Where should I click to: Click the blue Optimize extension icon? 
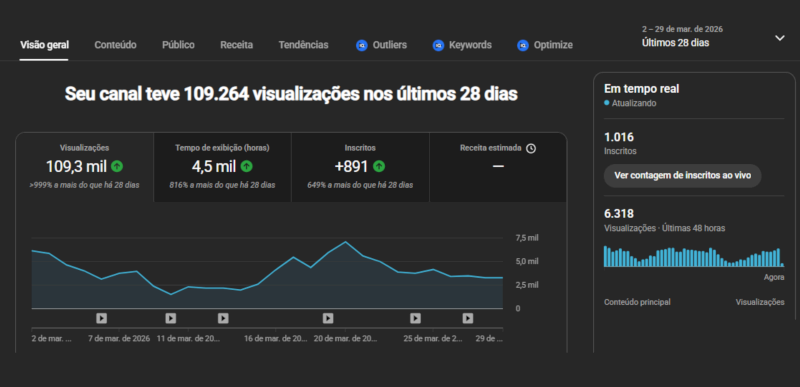(x=522, y=45)
